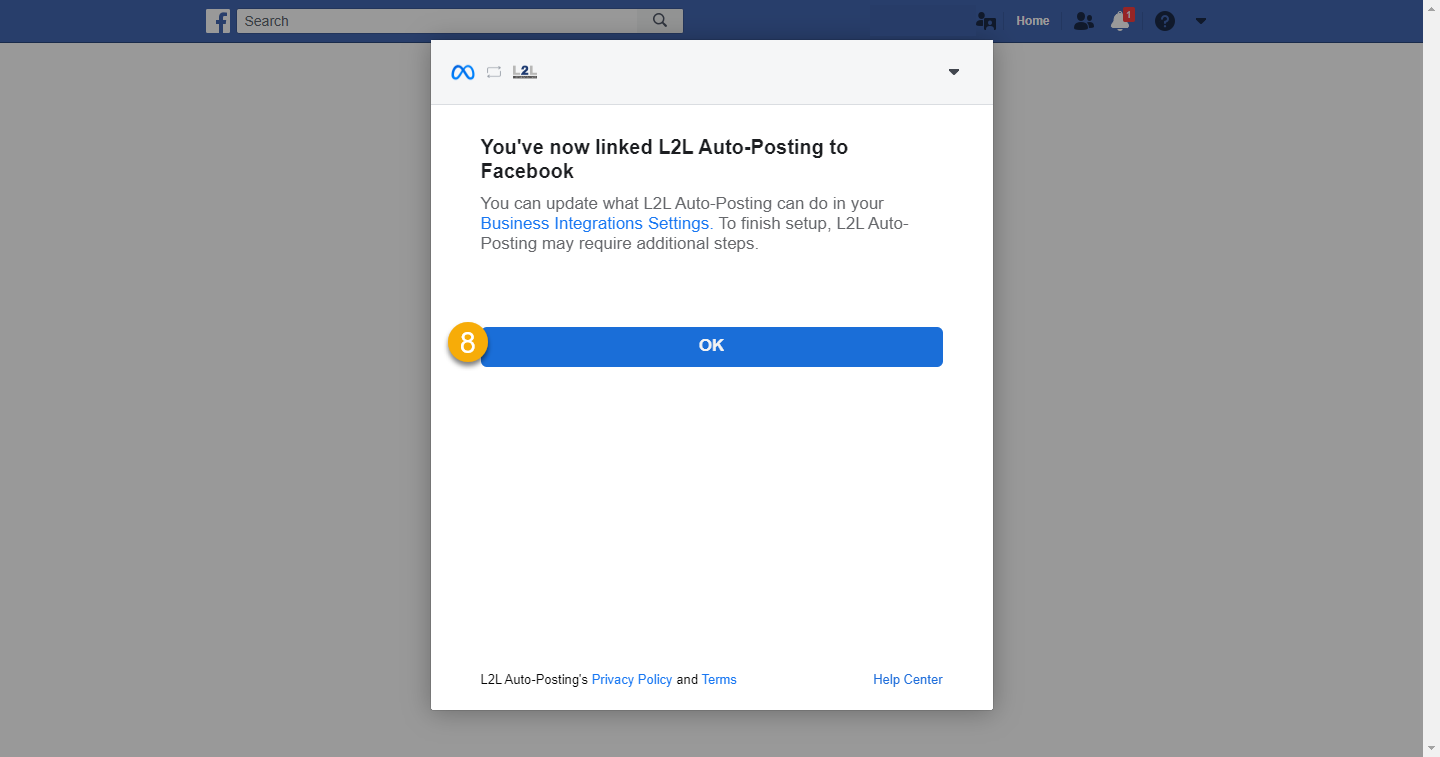Click the scrollbar up arrow
Screen dimensions: 1440x757
click(1432, 8)
